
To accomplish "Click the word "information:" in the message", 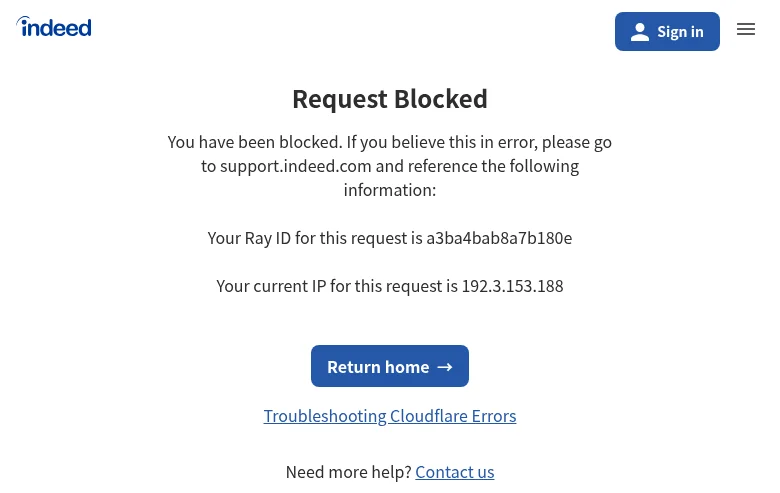I will (x=390, y=190).
